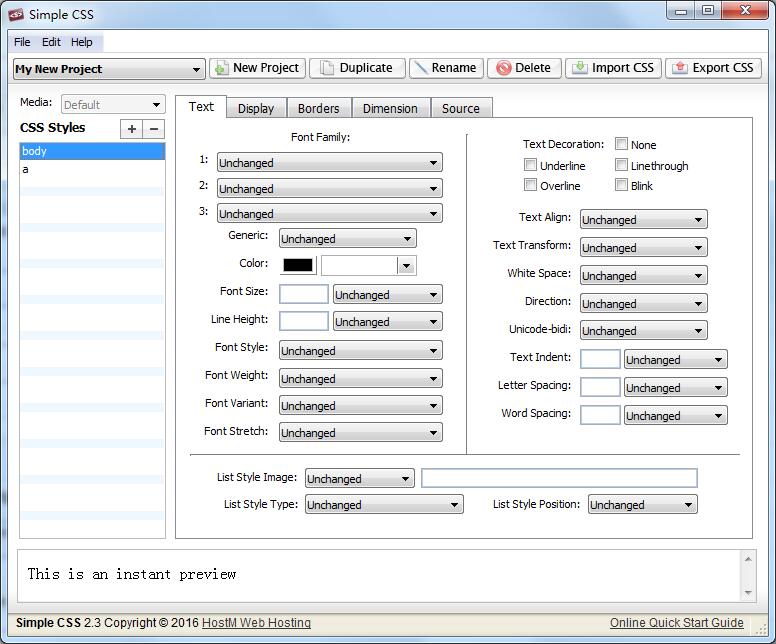The width and height of the screenshot is (776, 644).
Task: Click the New Project toolbar icon
Action: [x=221, y=68]
